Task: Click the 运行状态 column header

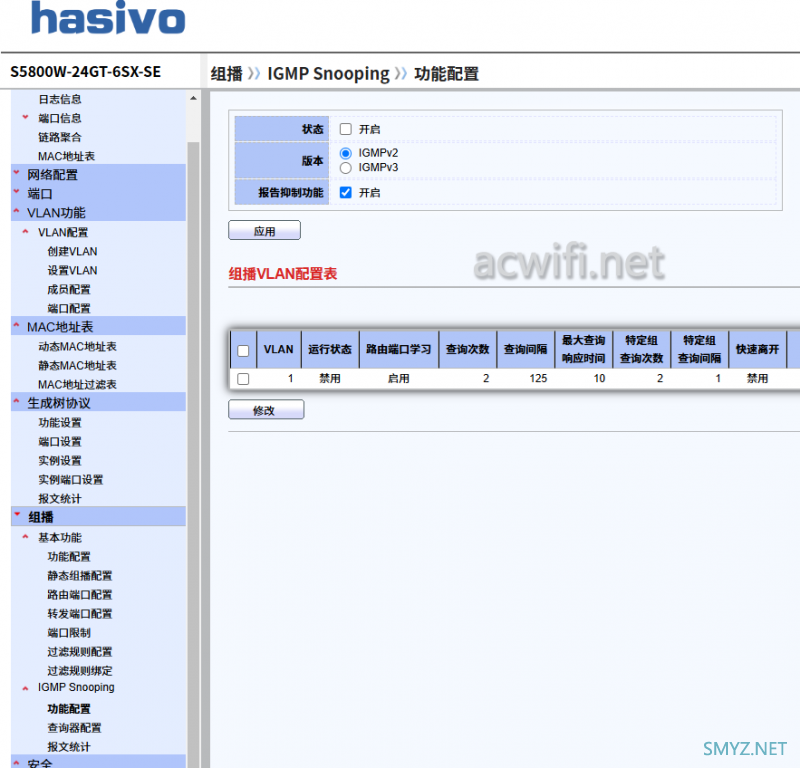Action: click(x=330, y=350)
